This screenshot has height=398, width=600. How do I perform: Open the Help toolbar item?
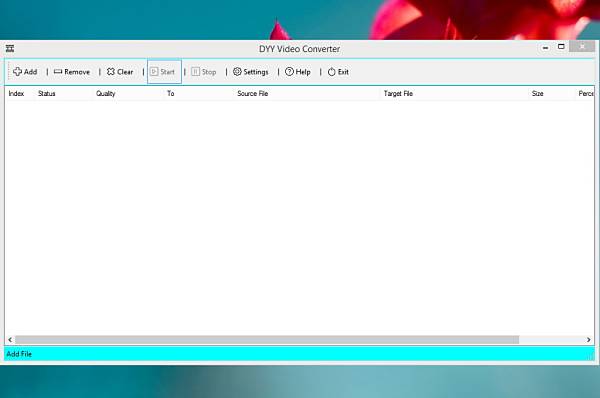pyautogui.click(x=298, y=72)
